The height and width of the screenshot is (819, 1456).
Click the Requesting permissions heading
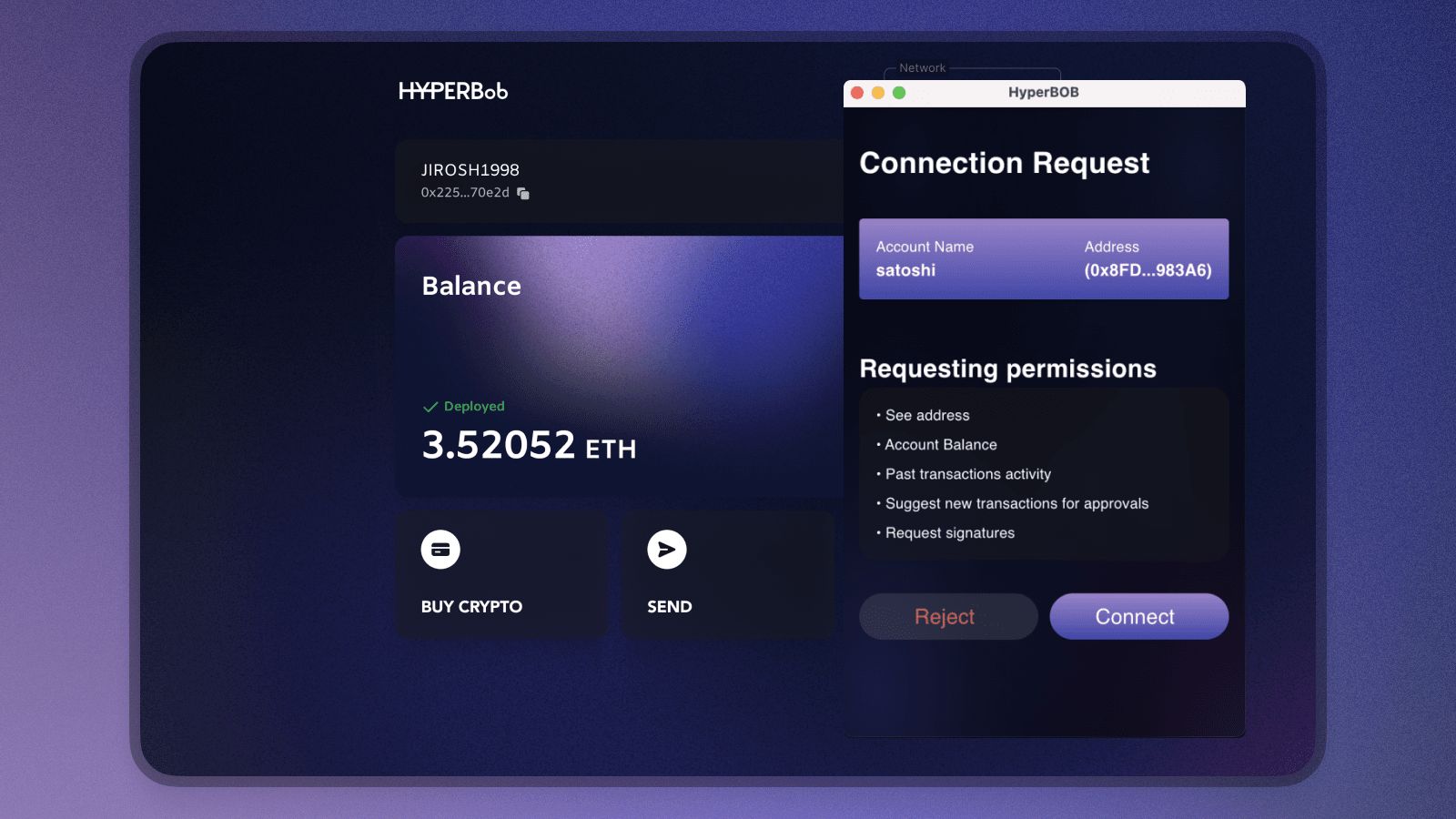tap(1008, 369)
